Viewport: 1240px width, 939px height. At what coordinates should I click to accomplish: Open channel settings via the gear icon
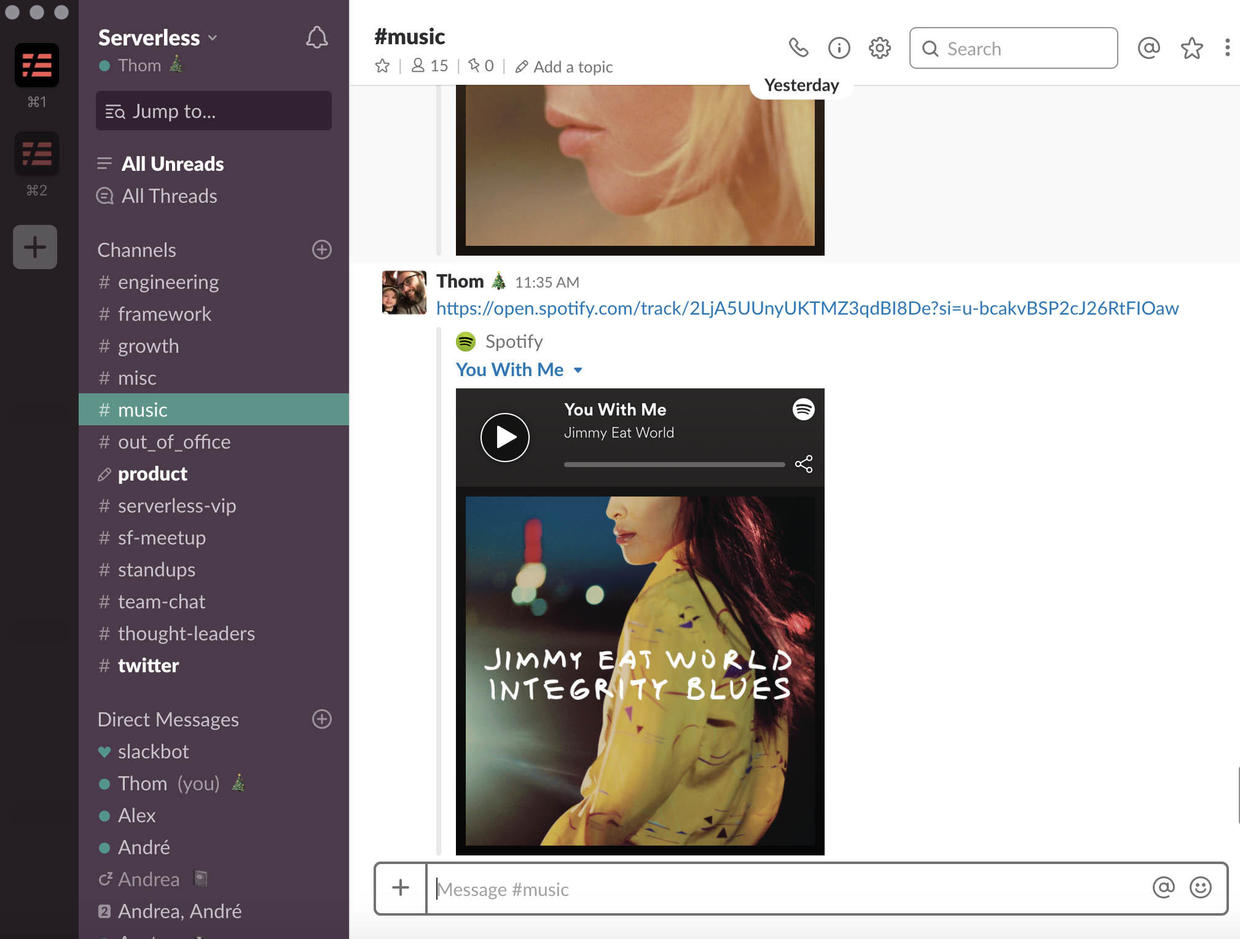(879, 47)
